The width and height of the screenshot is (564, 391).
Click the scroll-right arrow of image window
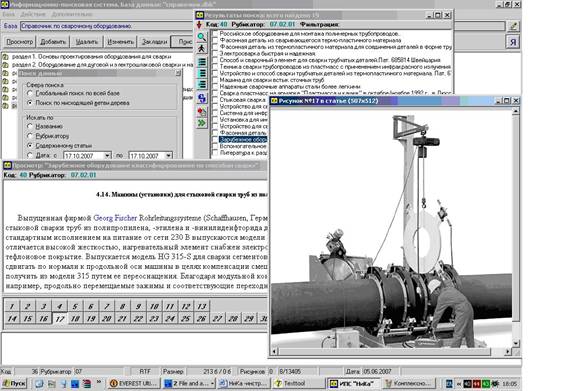point(508,351)
